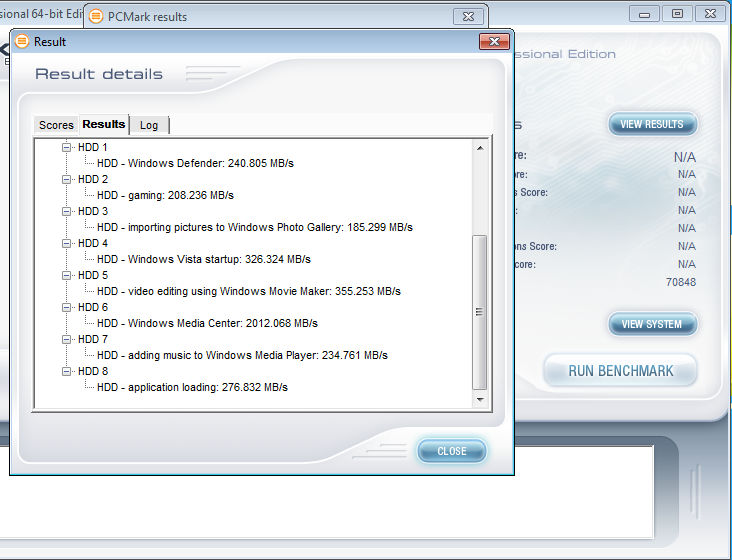The height and width of the screenshot is (560, 732).
Task: Click the results list scrollbar thumb
Action: coord(479,312)
